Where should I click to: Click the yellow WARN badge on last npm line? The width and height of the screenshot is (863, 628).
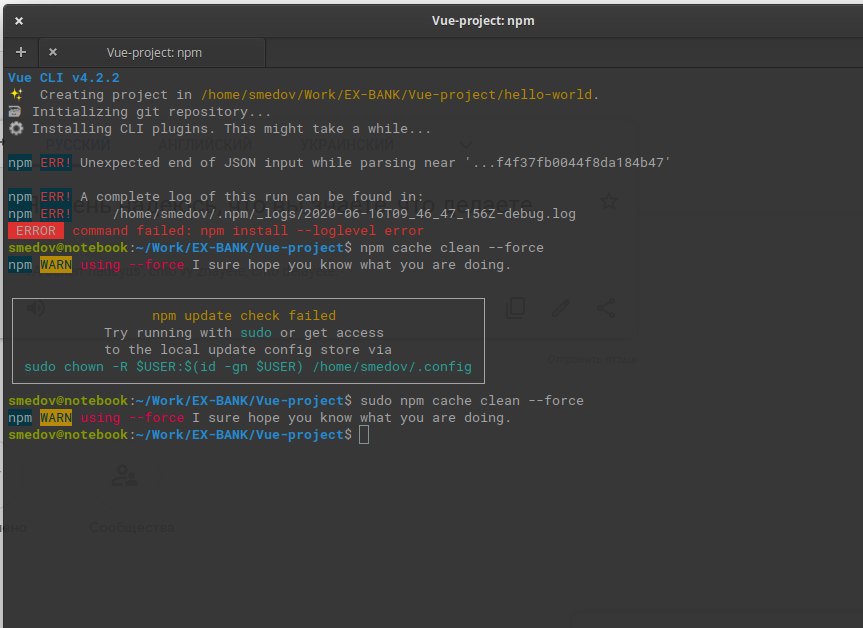pos(56,418)
